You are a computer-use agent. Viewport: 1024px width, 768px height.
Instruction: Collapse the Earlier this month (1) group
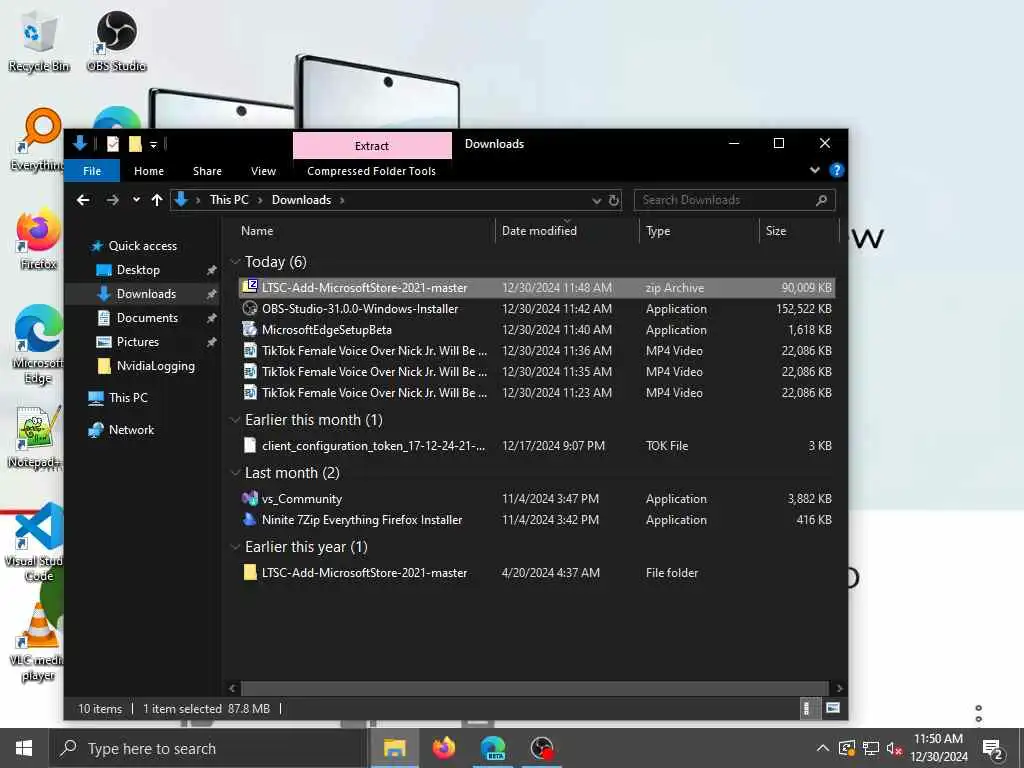[x=235, y=420]
